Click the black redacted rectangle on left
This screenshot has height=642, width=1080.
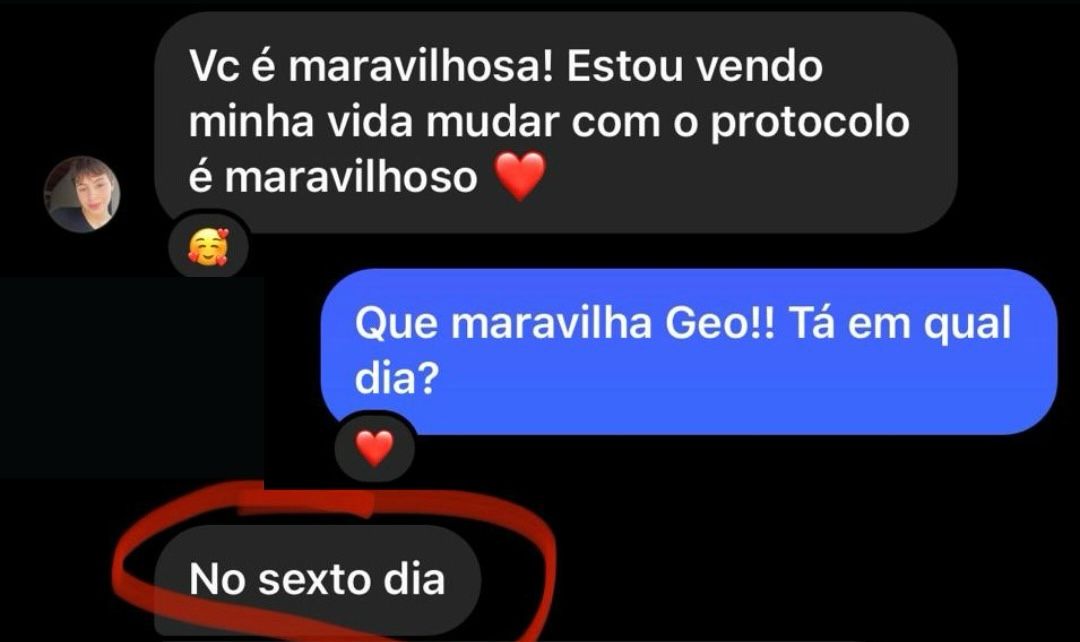pos(132,378)
